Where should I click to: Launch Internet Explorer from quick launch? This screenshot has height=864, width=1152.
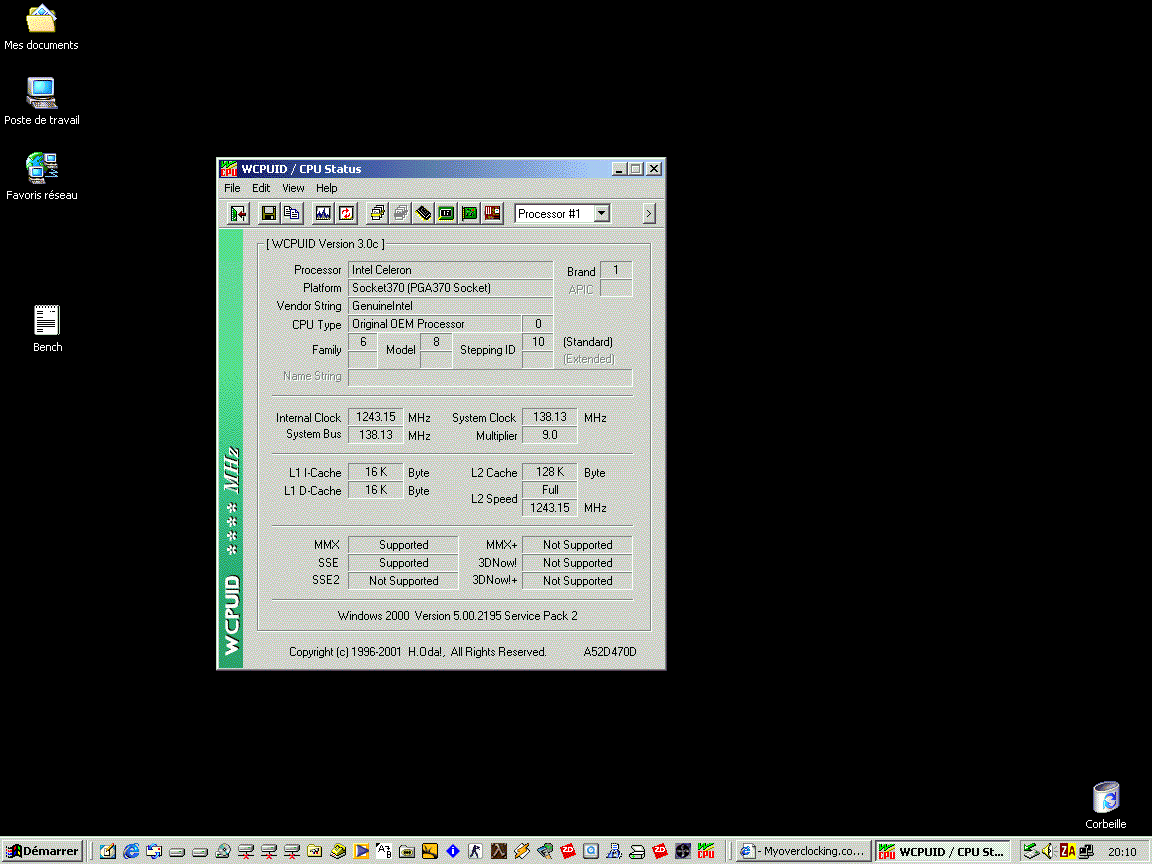tap(131, 852)
